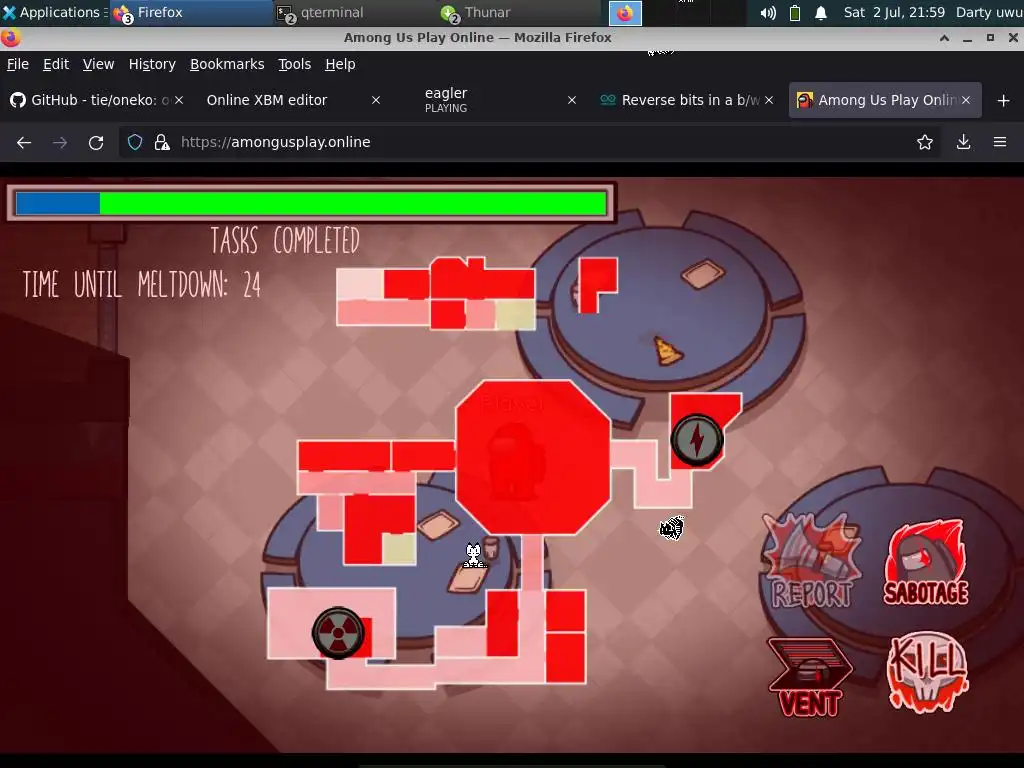Close the Reverse bits tab

click(x=769, y=100)
